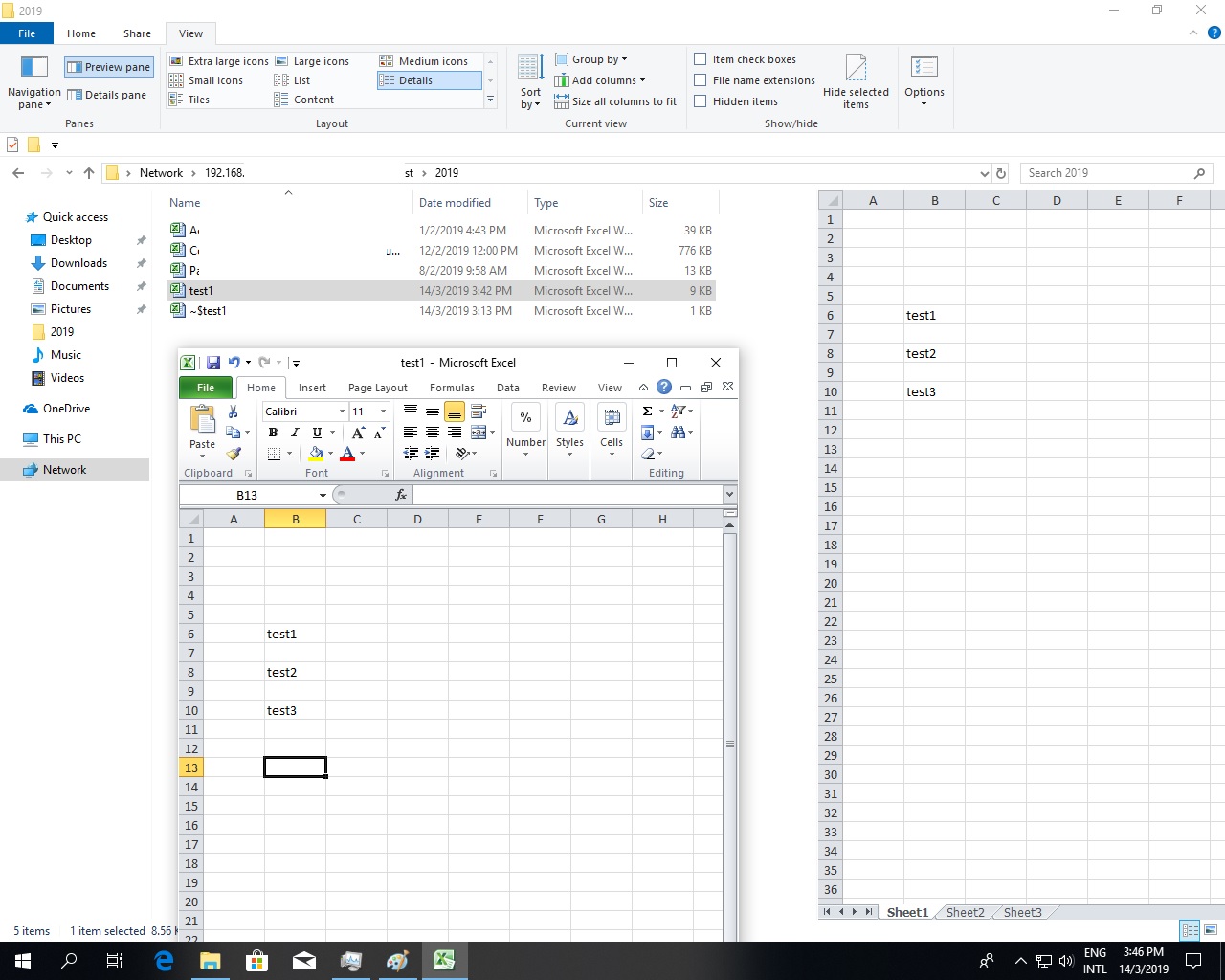1225x980 pixels.
Task: Open Excel Help question mark icon
Action: pyautogui.click(x=664, y=388)
